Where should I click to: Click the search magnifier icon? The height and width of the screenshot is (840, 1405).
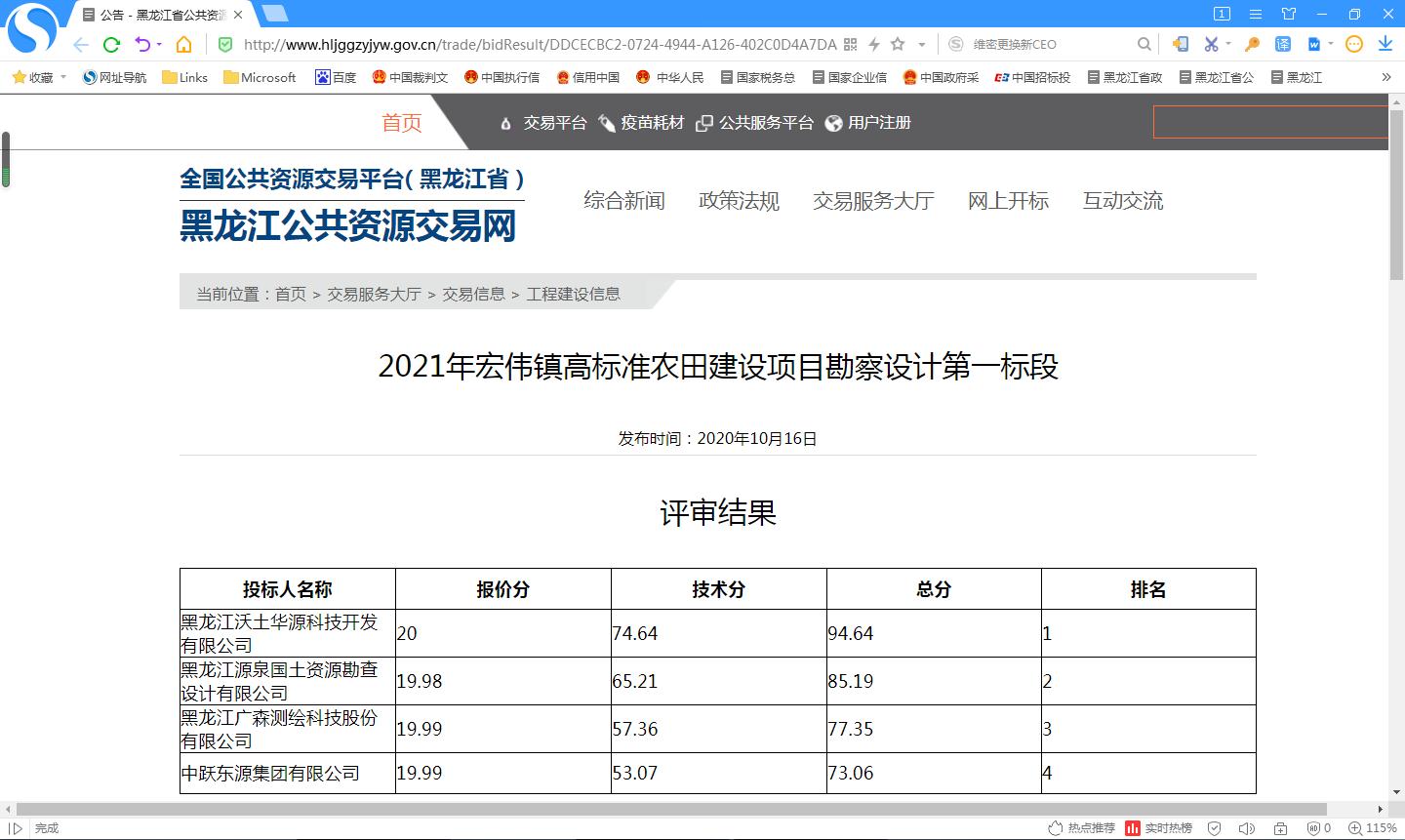[1144, 44]
